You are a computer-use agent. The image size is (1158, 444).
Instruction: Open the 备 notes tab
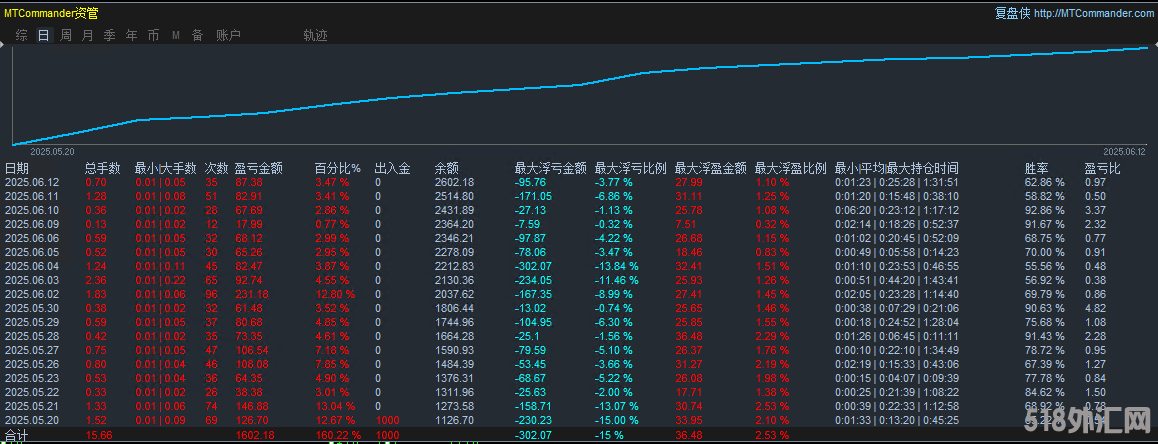click(197, 35)
